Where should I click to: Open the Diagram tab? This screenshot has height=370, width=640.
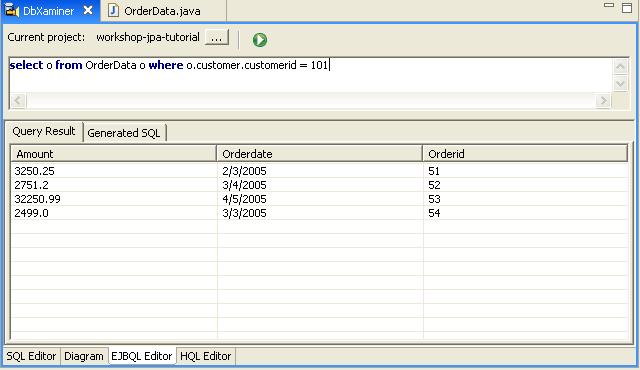[84, 356]
